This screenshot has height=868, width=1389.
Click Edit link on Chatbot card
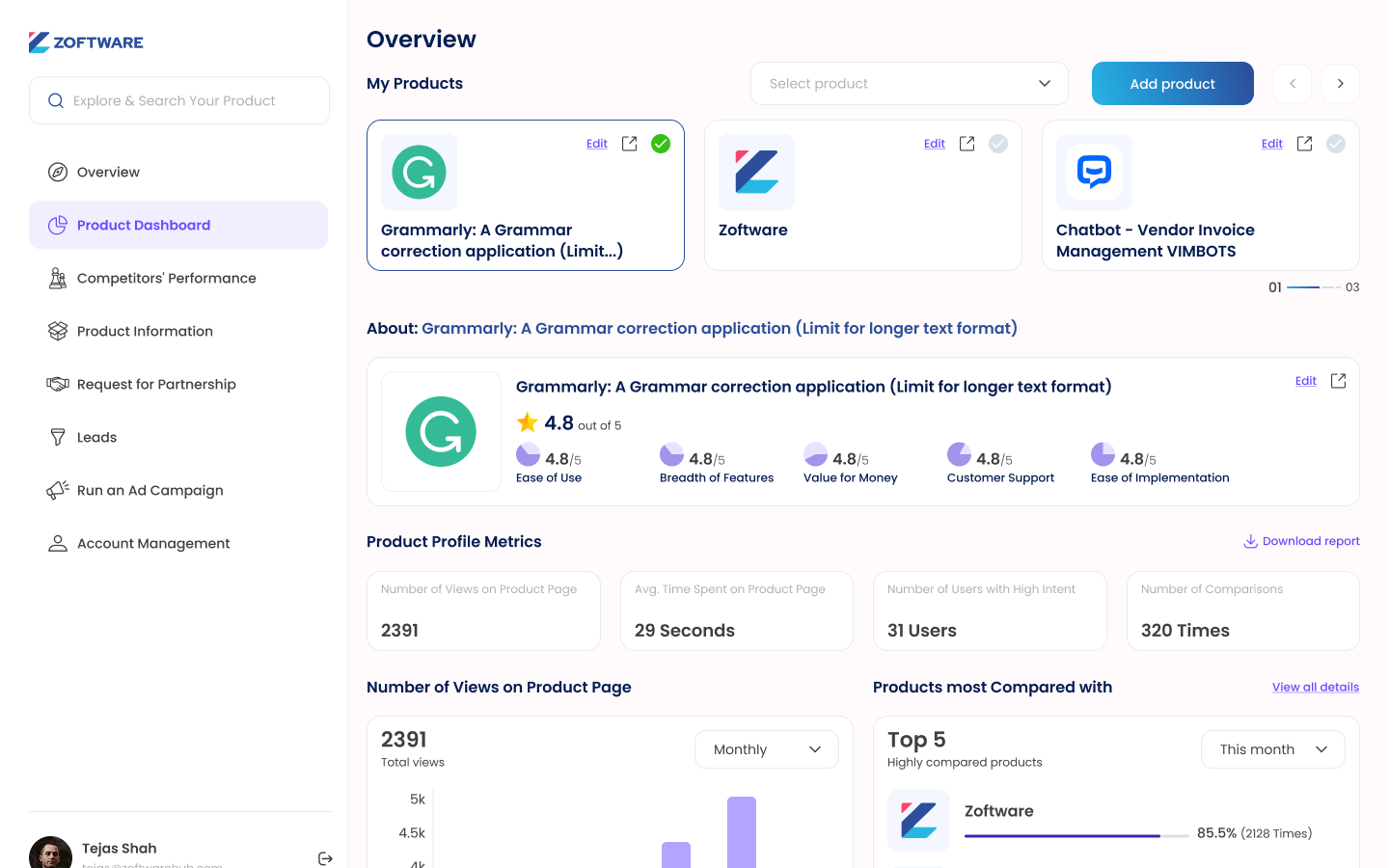click(x=1272, y=144)
